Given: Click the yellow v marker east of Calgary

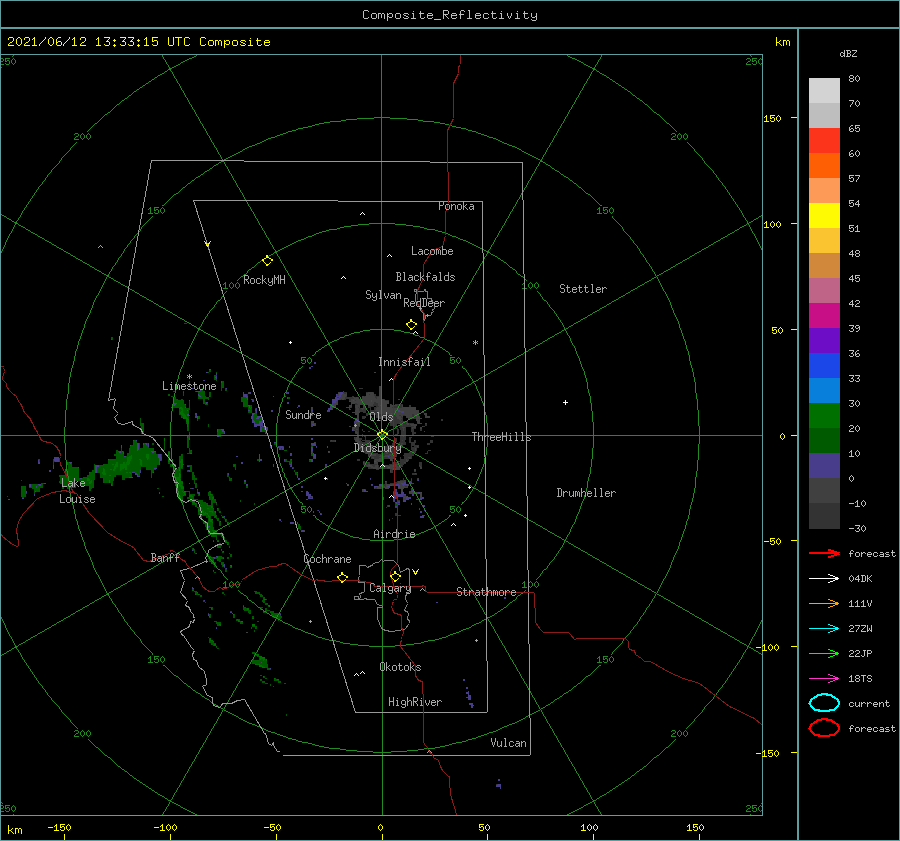Looking at the screenshot, I should coord(416,572).
